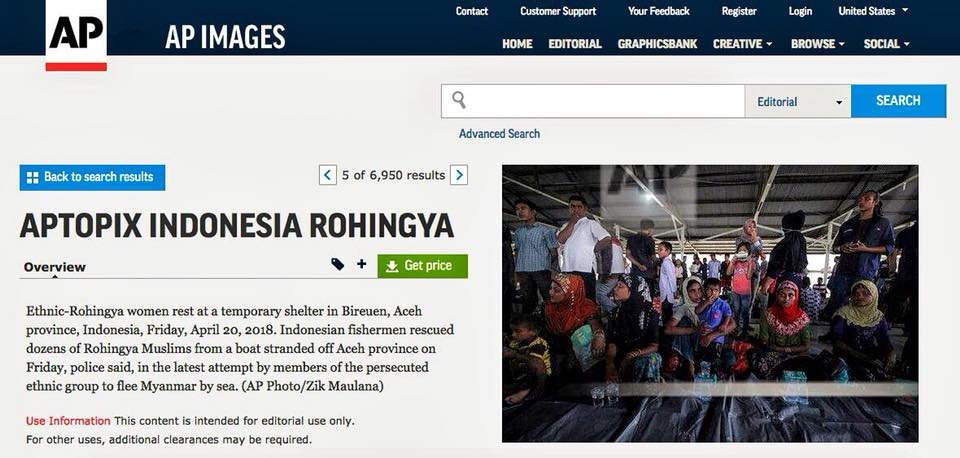Viewport: 960px width, 458px height.
Task: Expand the United States region dropdown
Action: point(873,11)
